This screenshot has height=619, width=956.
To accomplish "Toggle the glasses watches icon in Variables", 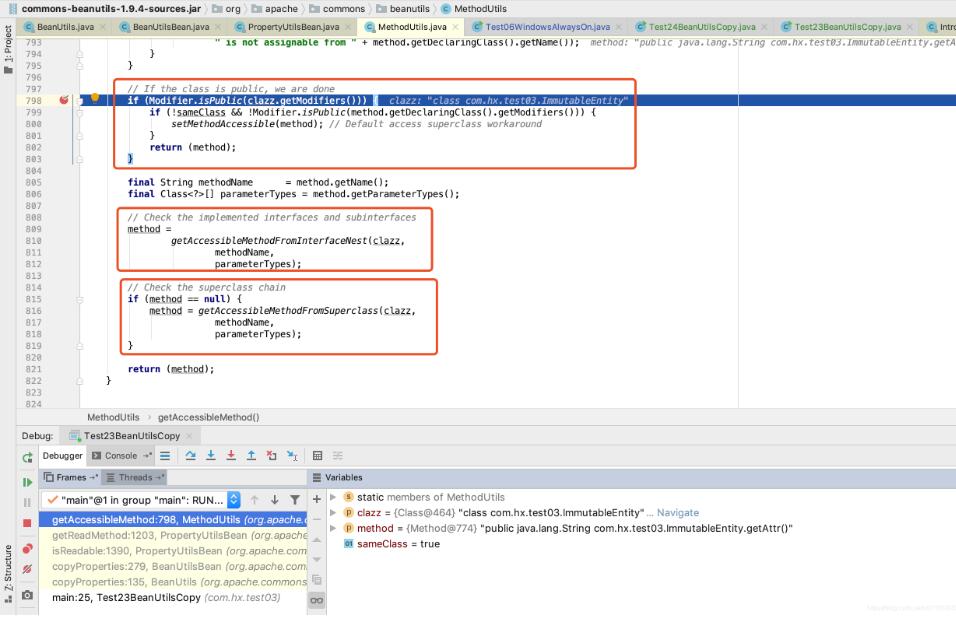I will coord(317,599).
